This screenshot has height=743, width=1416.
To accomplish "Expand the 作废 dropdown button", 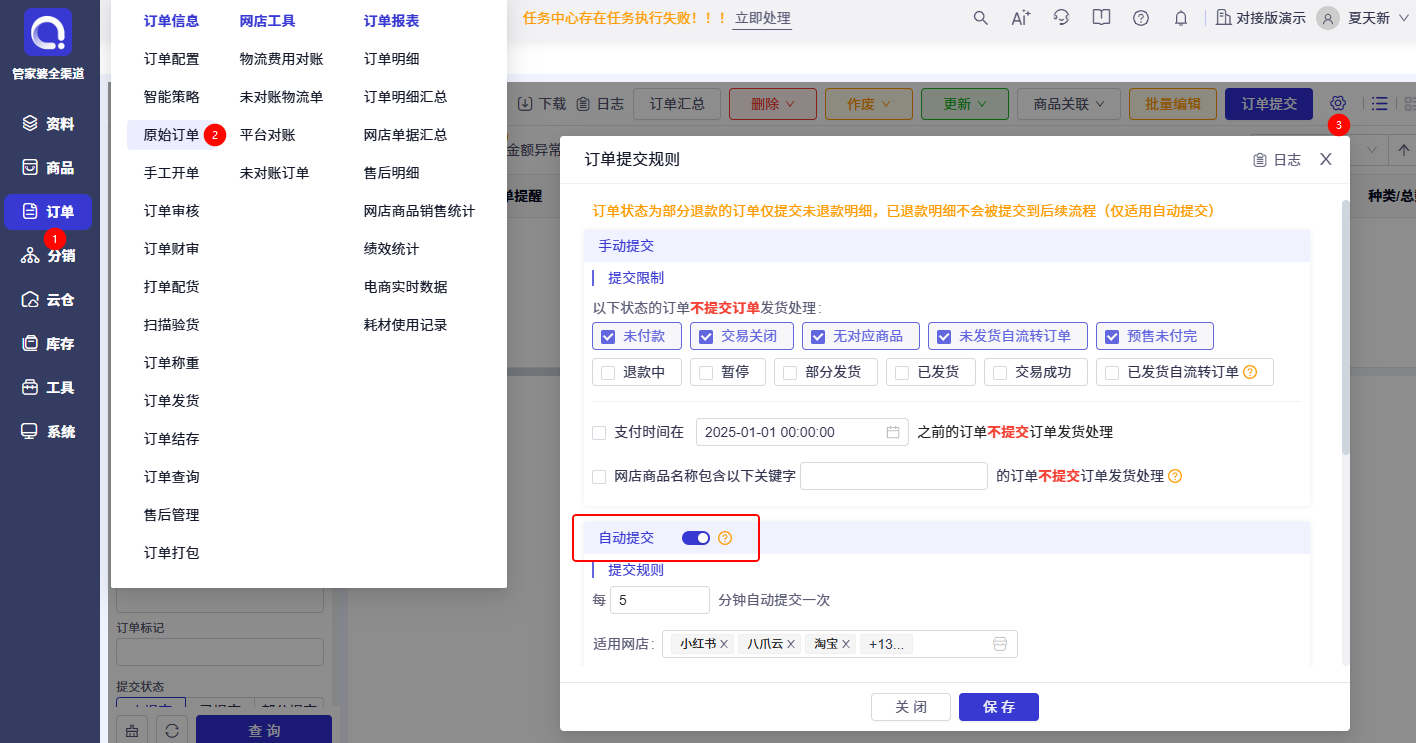I will click(869, 104).
